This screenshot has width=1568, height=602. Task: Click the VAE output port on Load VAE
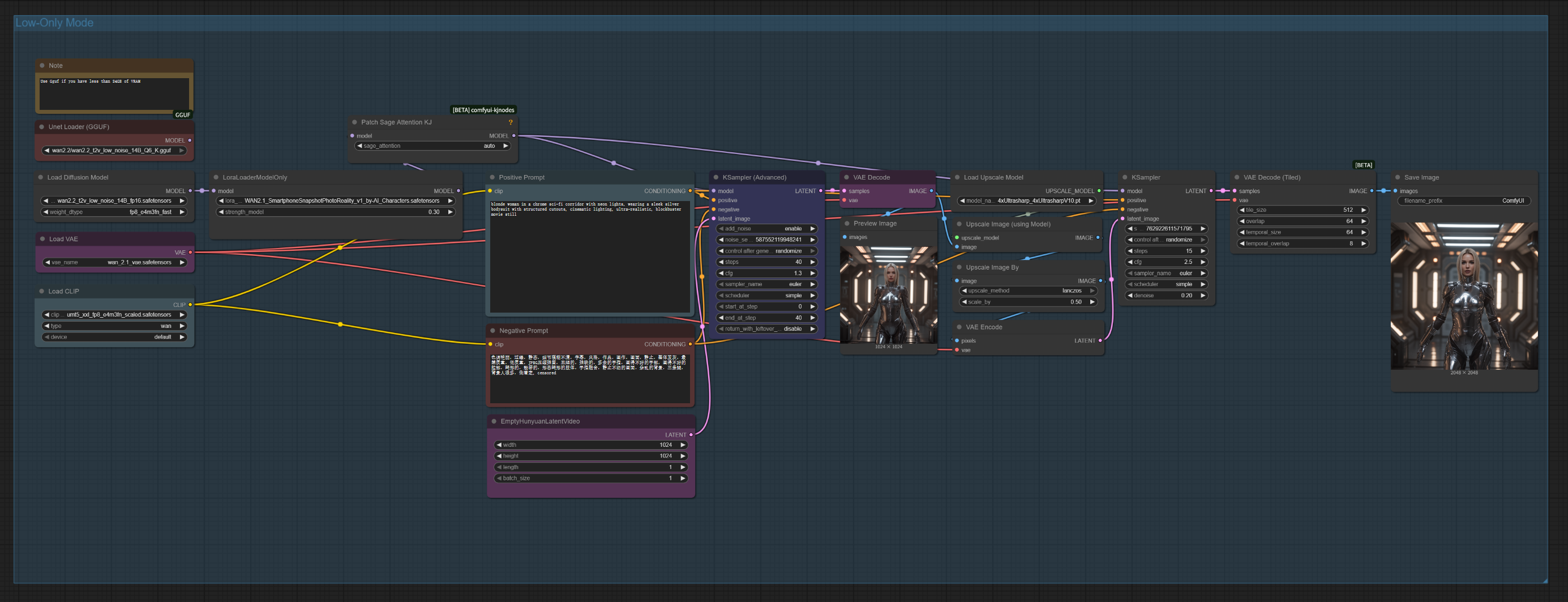191,253
